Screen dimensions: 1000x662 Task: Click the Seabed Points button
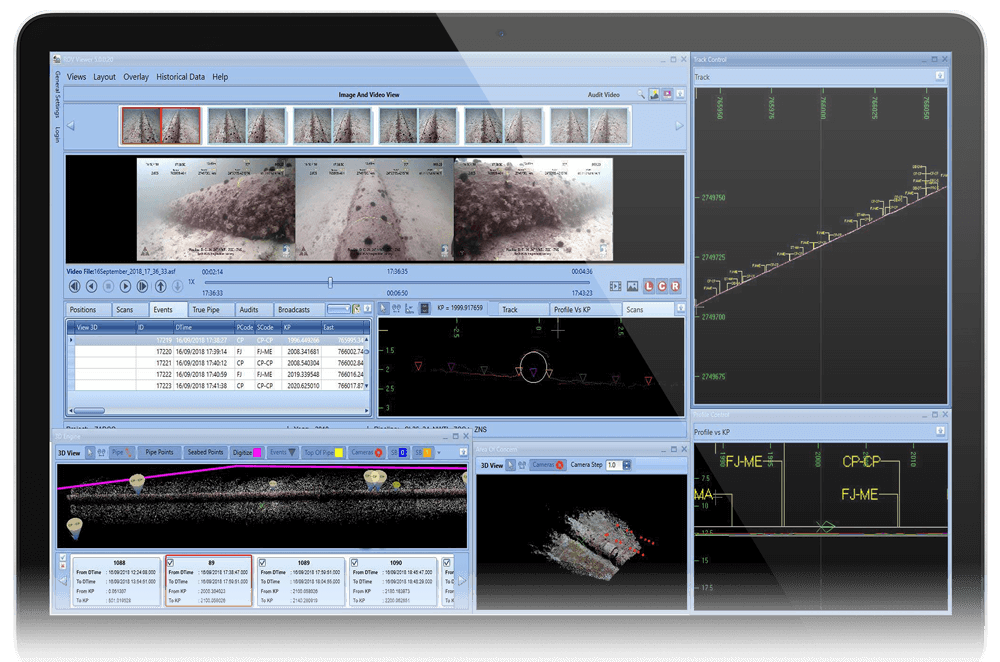pyautogui.click(x=204, y=453)
